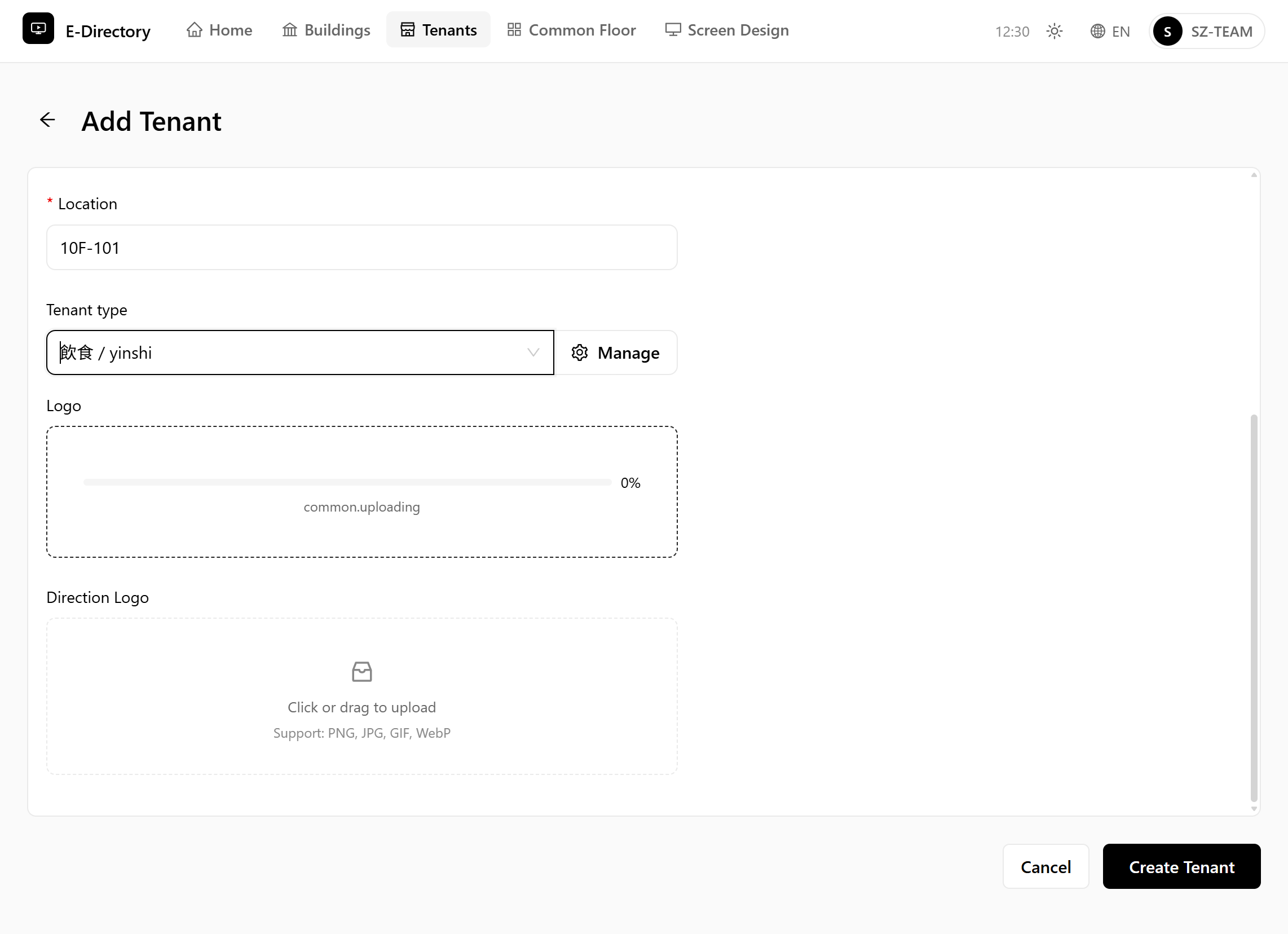Click the 12:30 clock text
This screenshot has width=1288, height=934.
[1012, 31]
